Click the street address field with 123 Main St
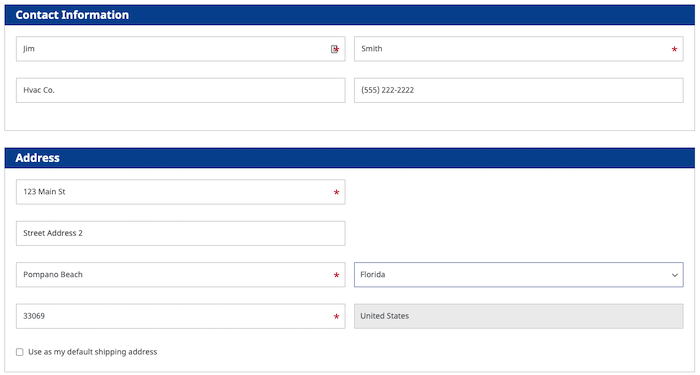The width and height of the screenshot is (700, 375). tap(180, 192)
